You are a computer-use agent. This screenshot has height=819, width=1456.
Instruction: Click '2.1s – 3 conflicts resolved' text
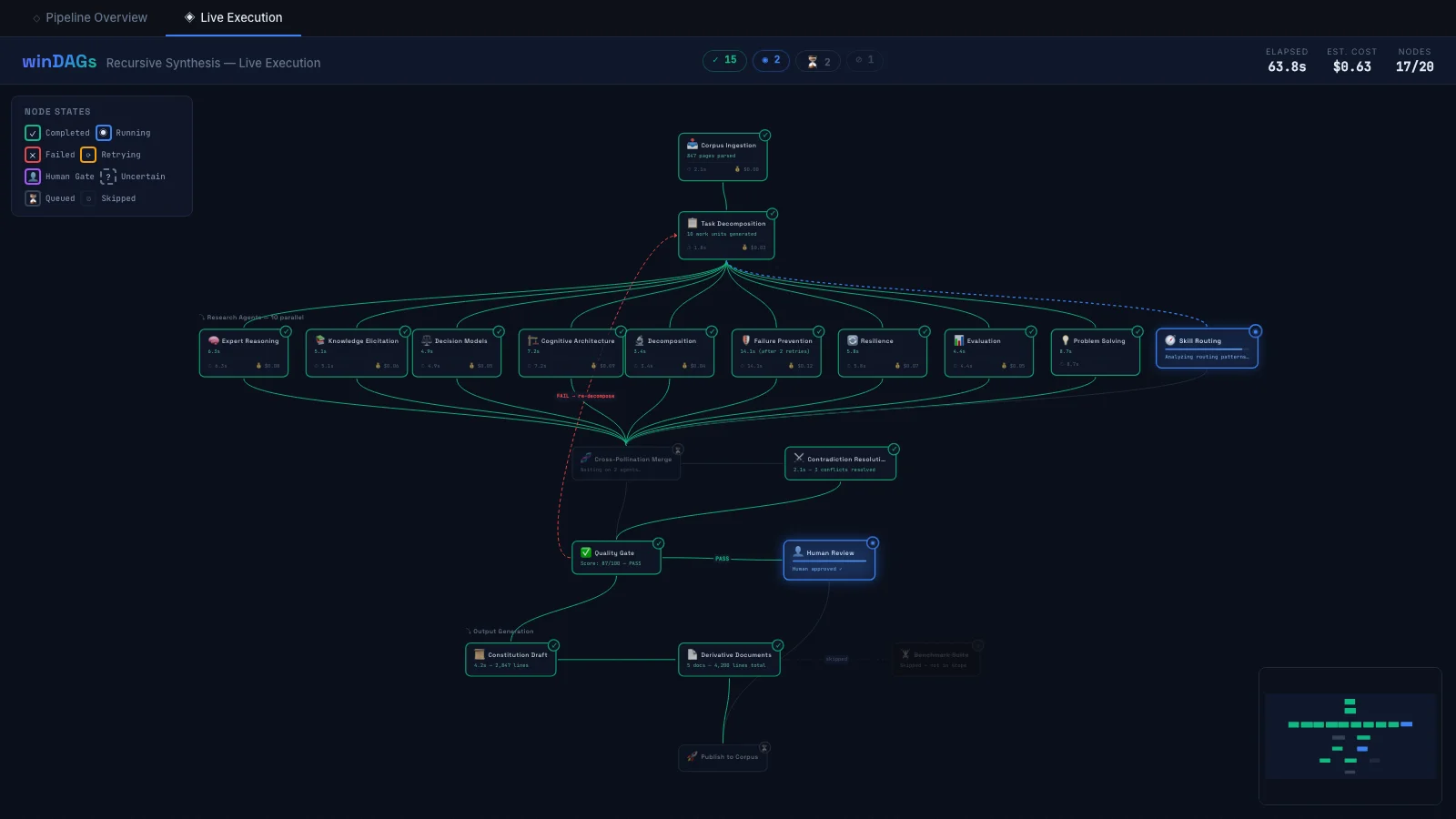pos(834,470)
